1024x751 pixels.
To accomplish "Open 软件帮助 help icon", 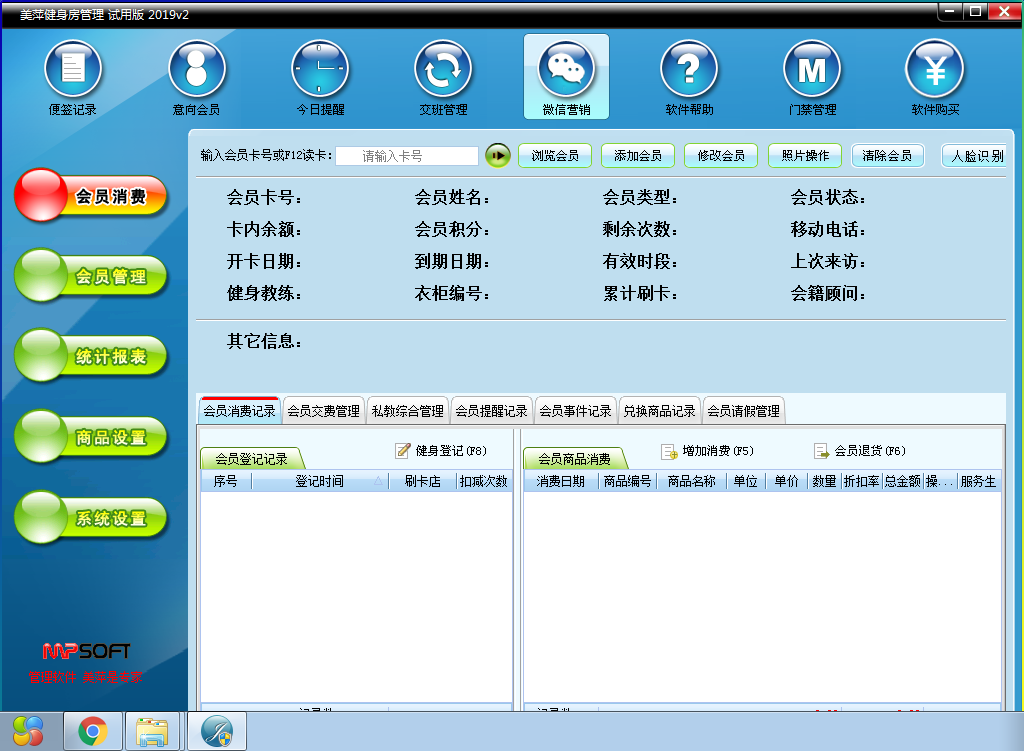I will [x=689, y=70].
